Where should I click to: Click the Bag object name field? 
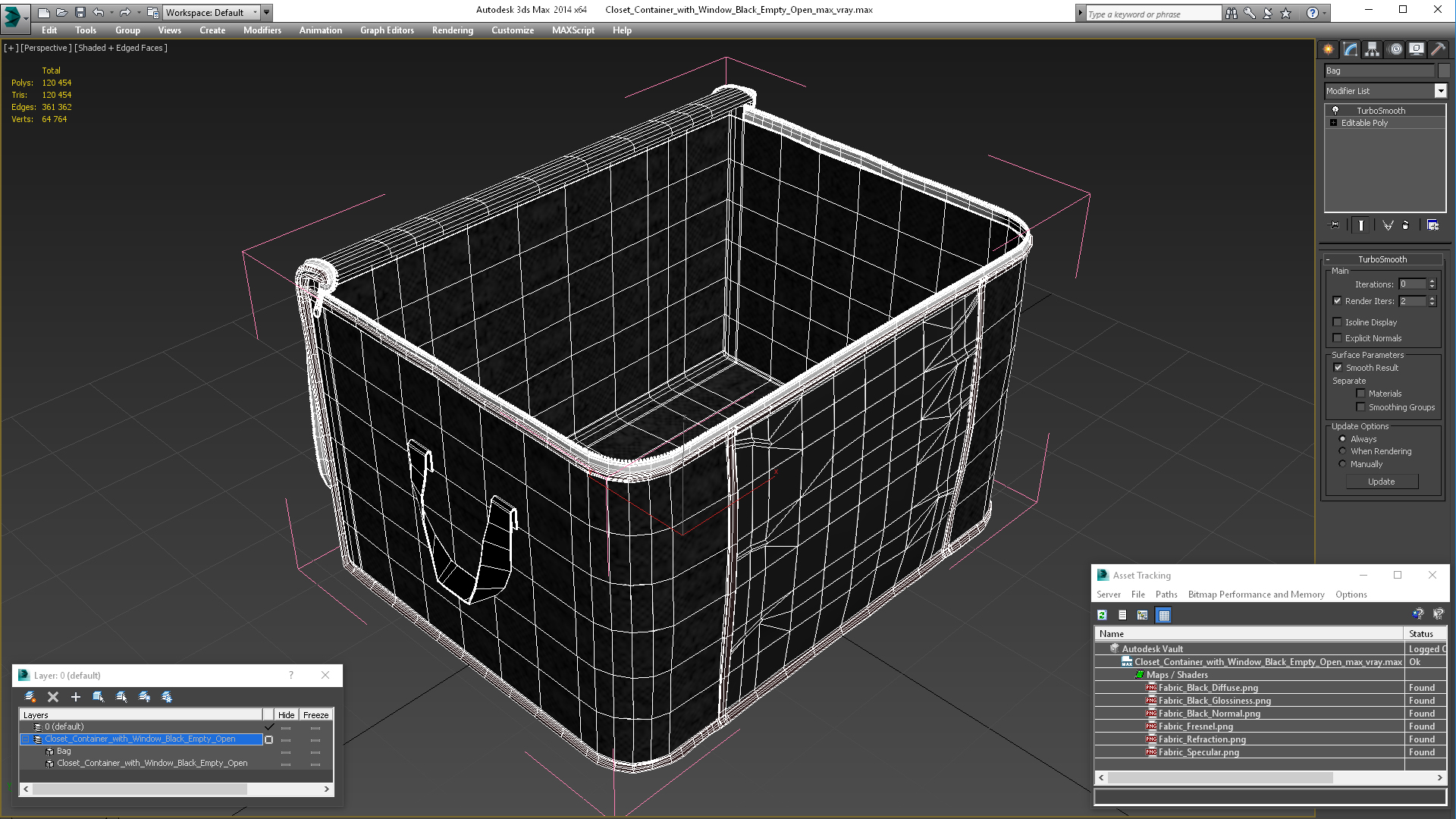[1379, 71]
